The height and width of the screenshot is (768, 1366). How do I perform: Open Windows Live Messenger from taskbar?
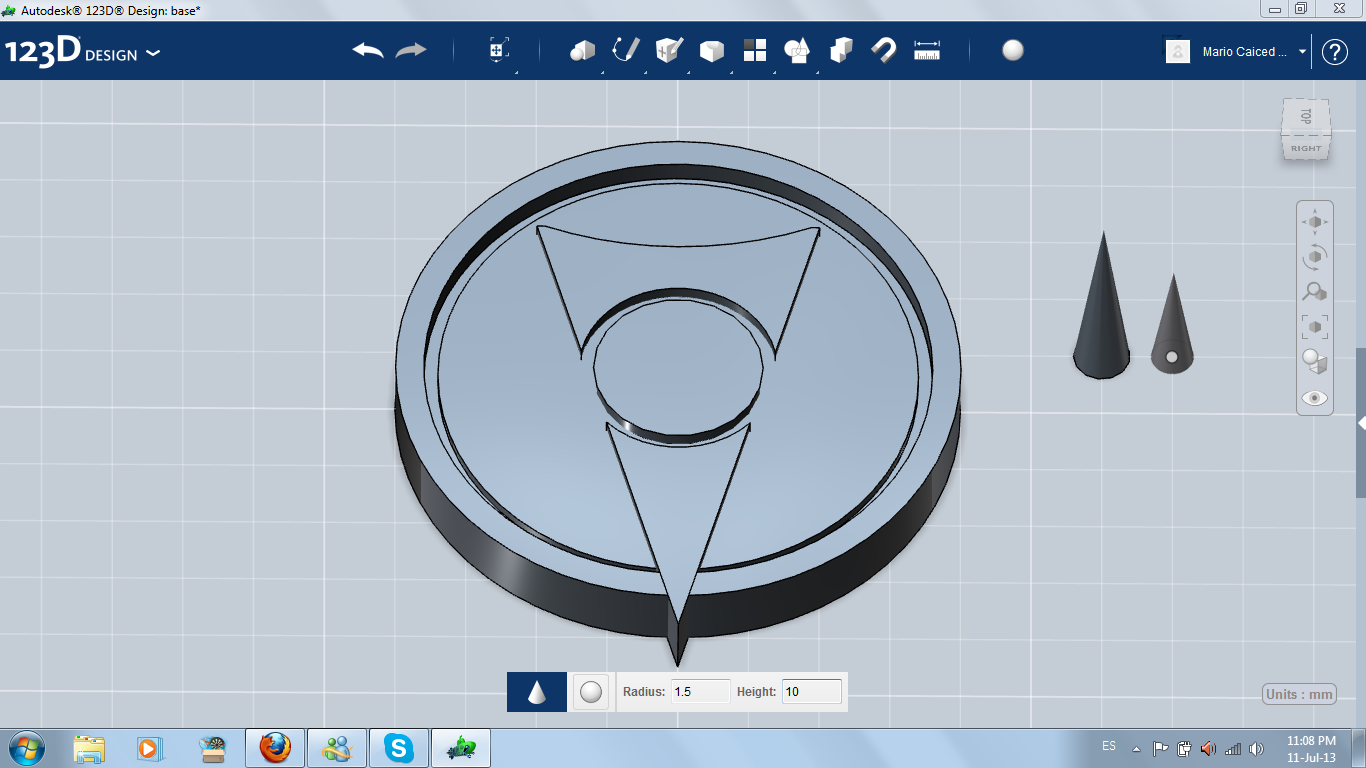click(337, 747)
